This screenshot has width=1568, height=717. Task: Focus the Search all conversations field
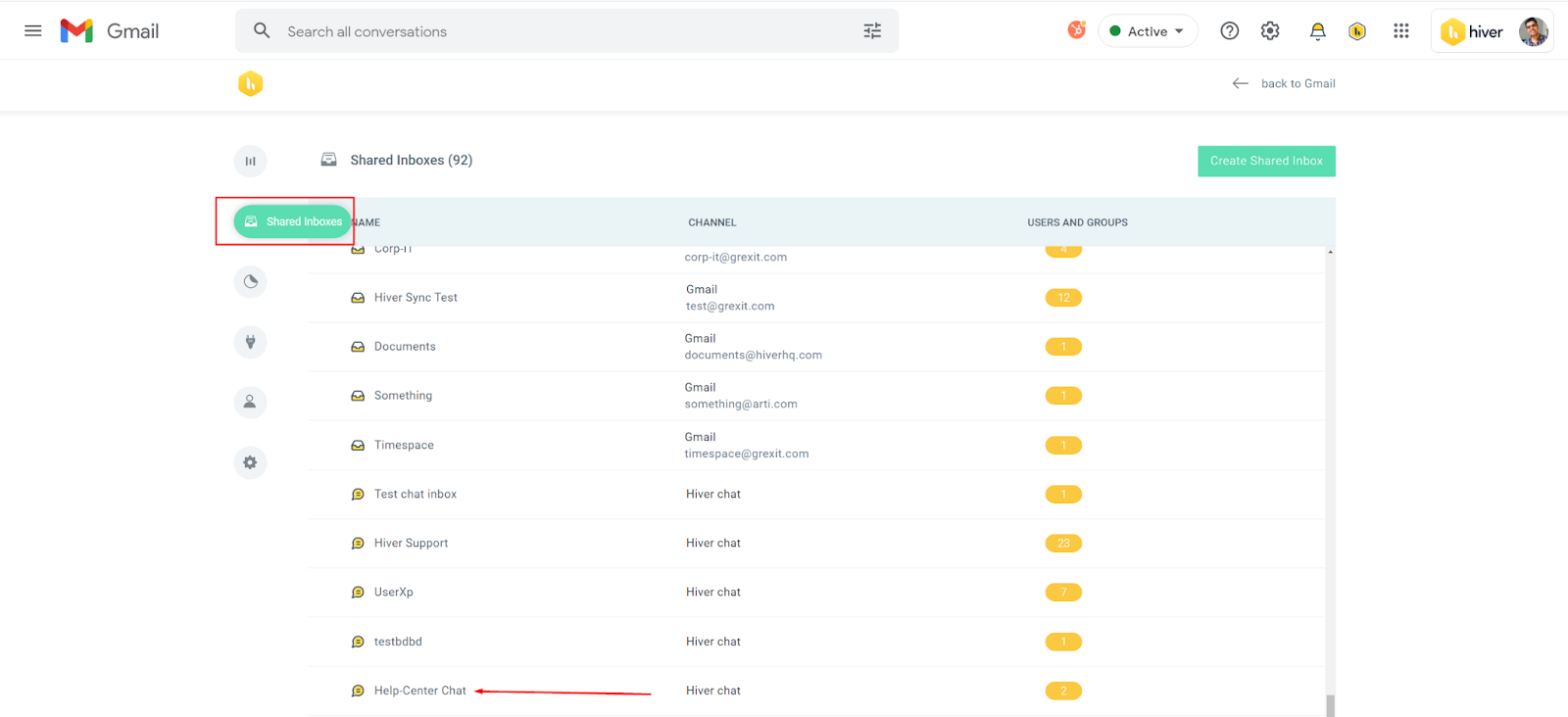point(566,31)
